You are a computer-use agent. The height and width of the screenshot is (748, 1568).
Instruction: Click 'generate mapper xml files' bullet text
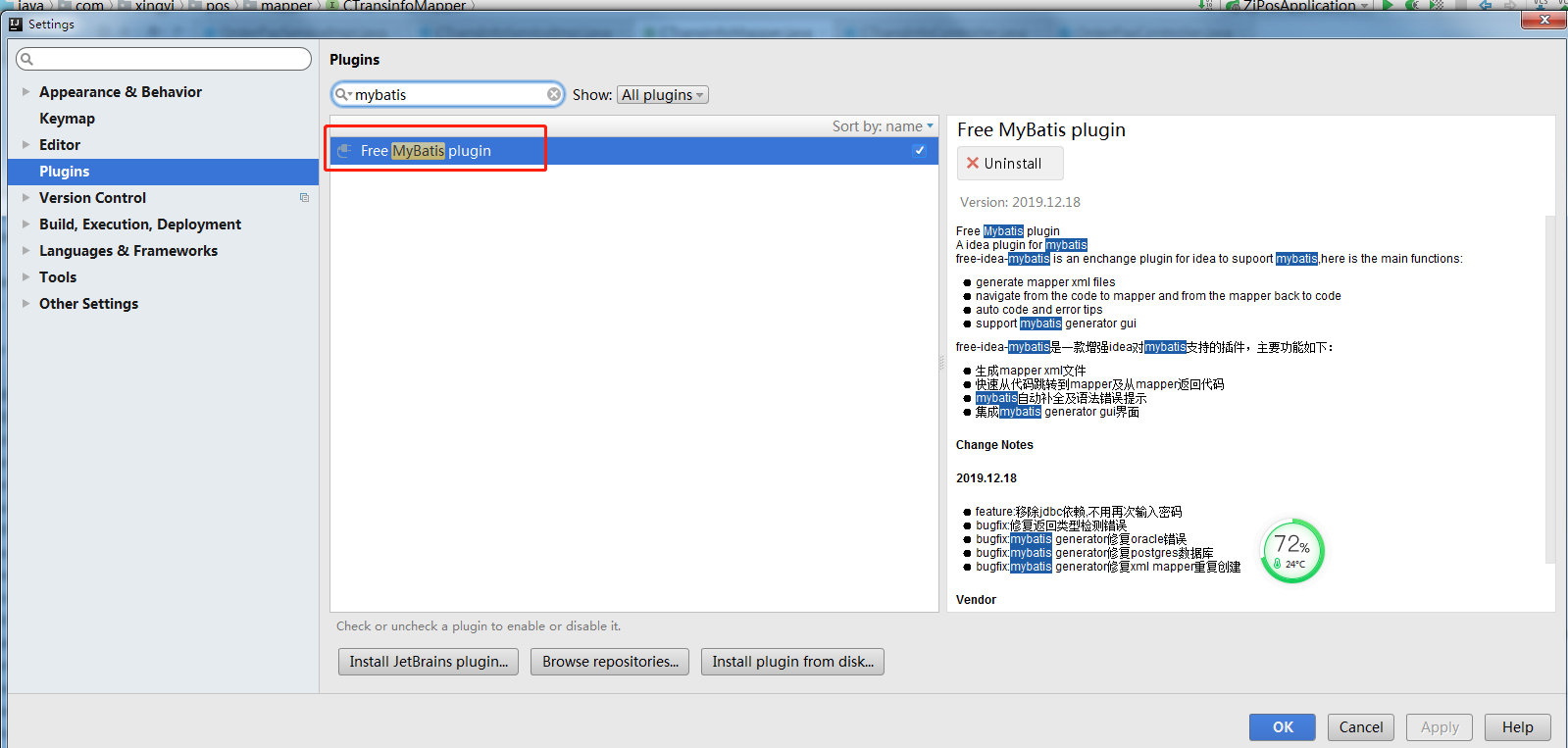point(1045,282)
